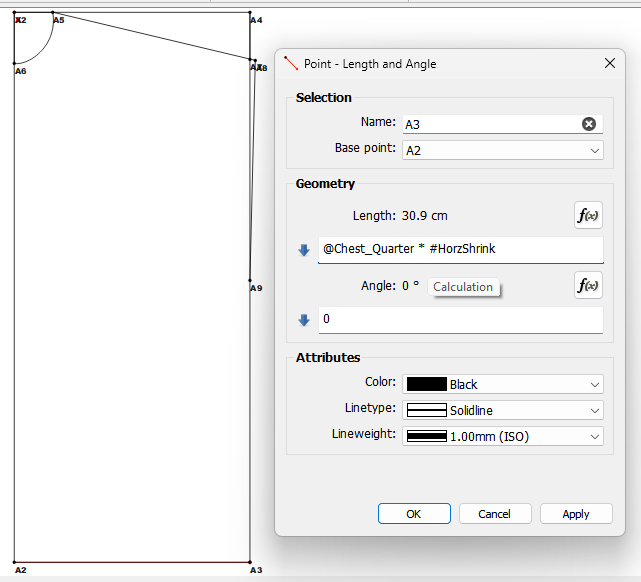
Task: Click the Length formula field with @Chest_Quarter
Action: [x=460, y=249]
